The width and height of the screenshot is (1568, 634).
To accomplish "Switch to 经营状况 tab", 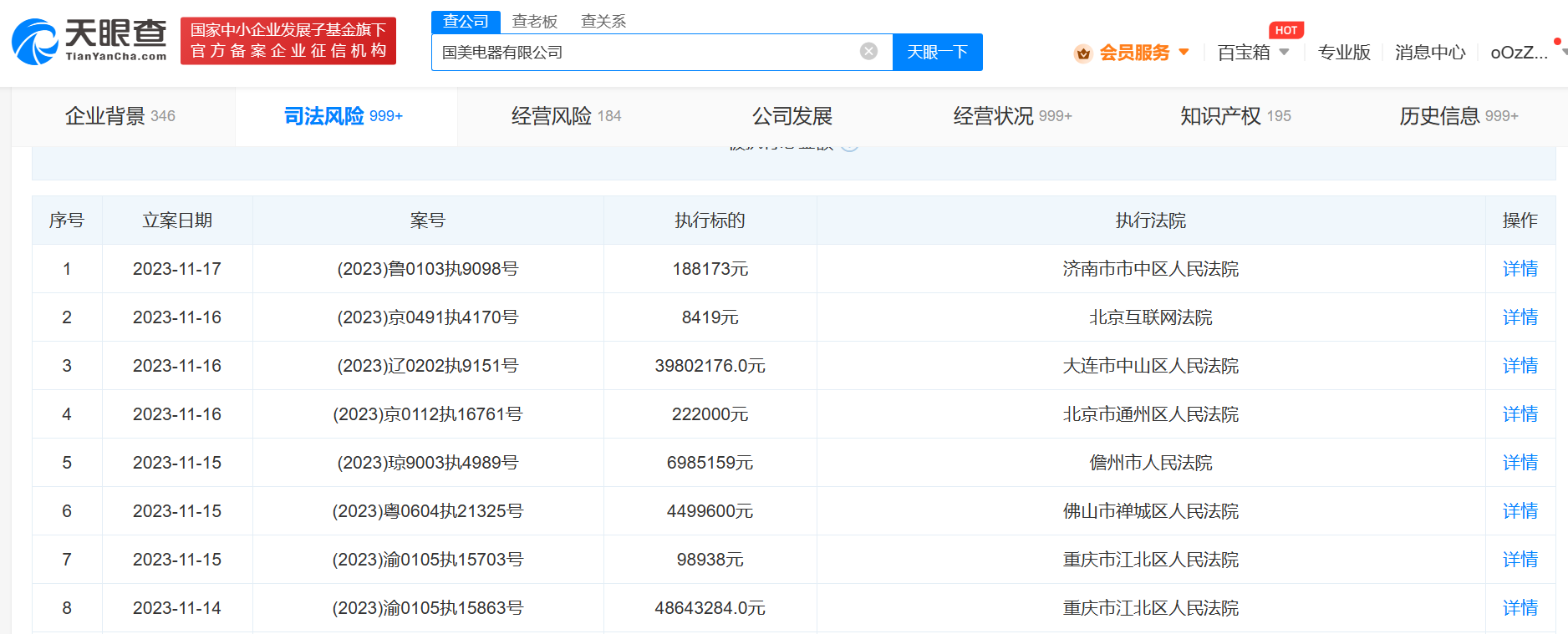I will tap(1012, 116).
